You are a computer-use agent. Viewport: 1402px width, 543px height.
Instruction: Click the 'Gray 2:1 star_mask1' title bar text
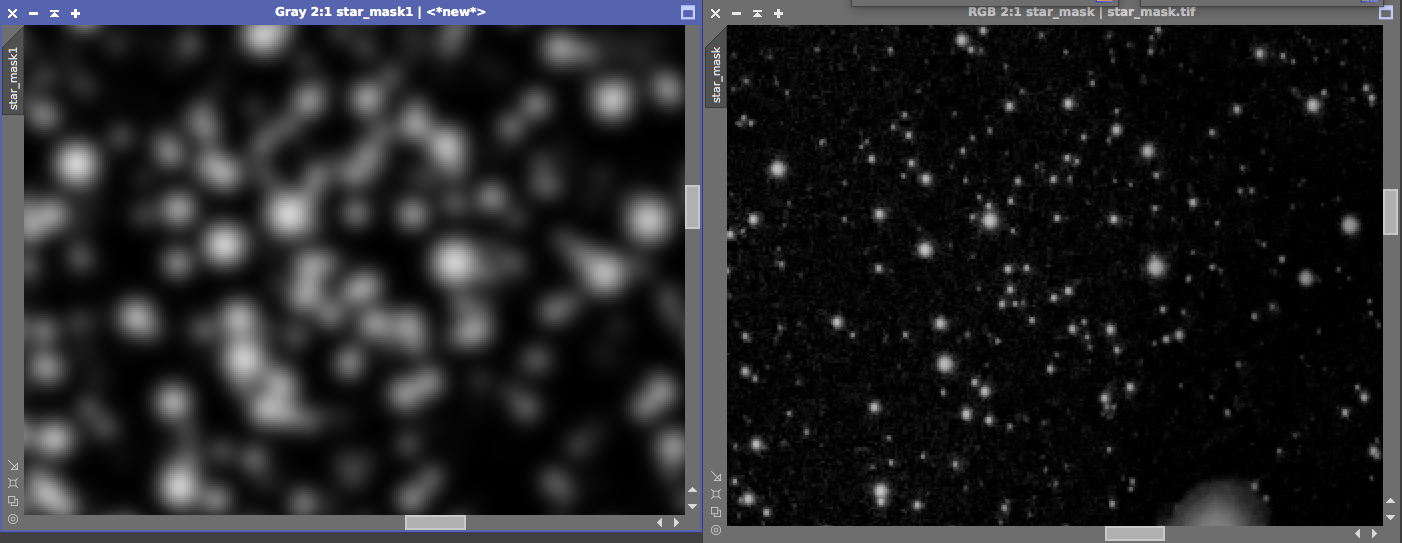coord(343,13)
